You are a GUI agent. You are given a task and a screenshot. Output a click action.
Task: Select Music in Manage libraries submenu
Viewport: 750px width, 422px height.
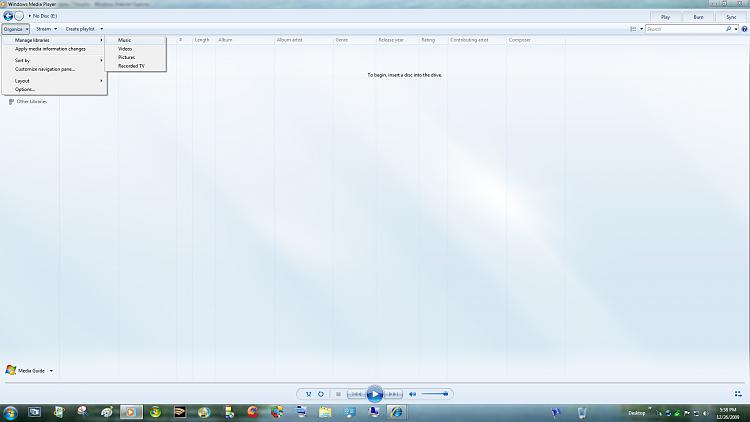(135, 40)
